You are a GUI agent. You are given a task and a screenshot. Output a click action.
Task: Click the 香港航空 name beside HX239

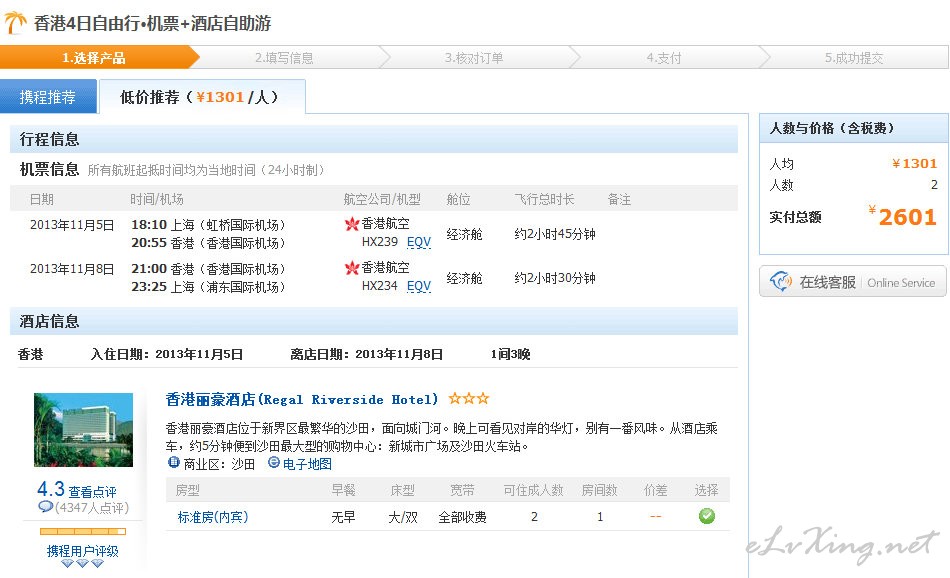tap(385, 224)
